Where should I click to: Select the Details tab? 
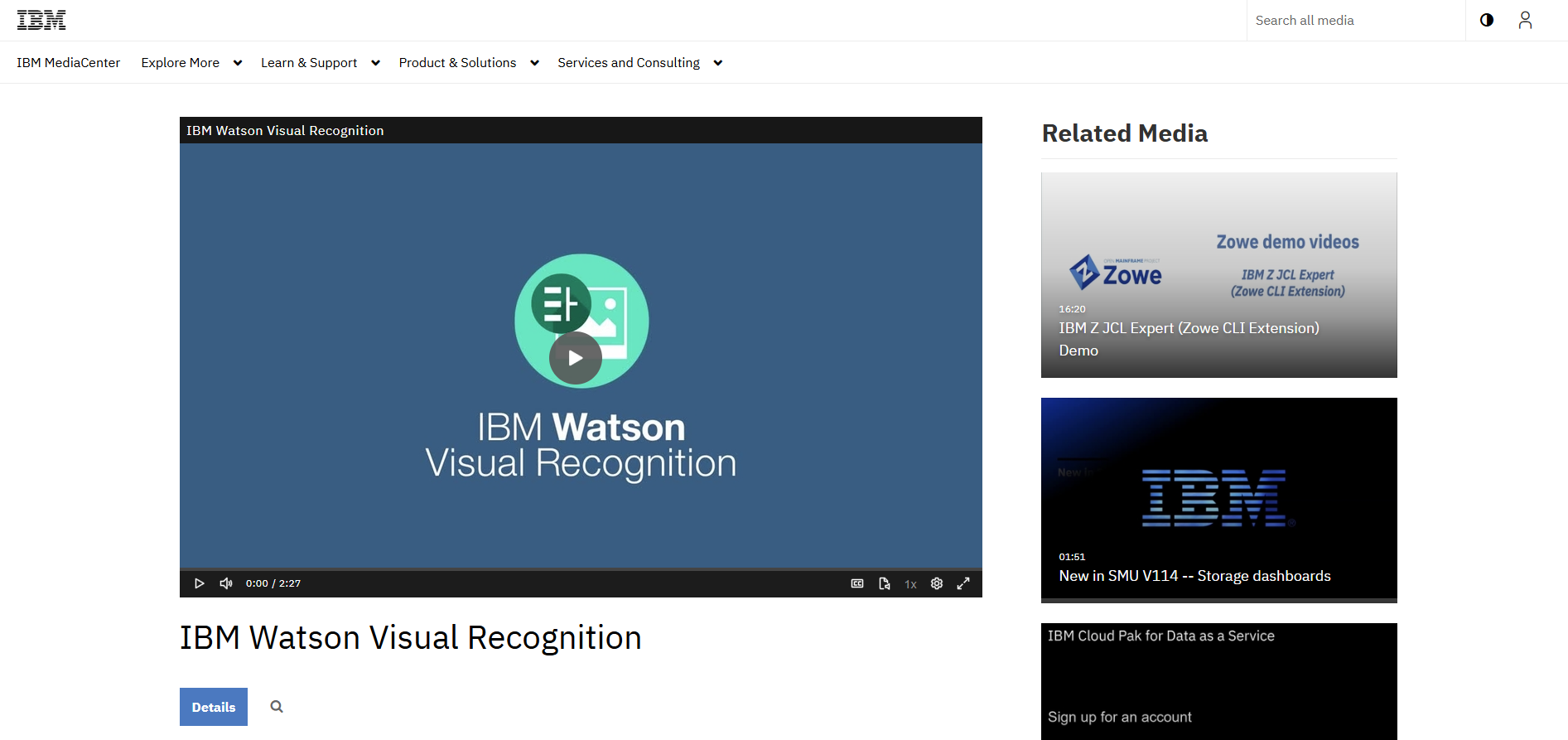(x=214, y=707)
